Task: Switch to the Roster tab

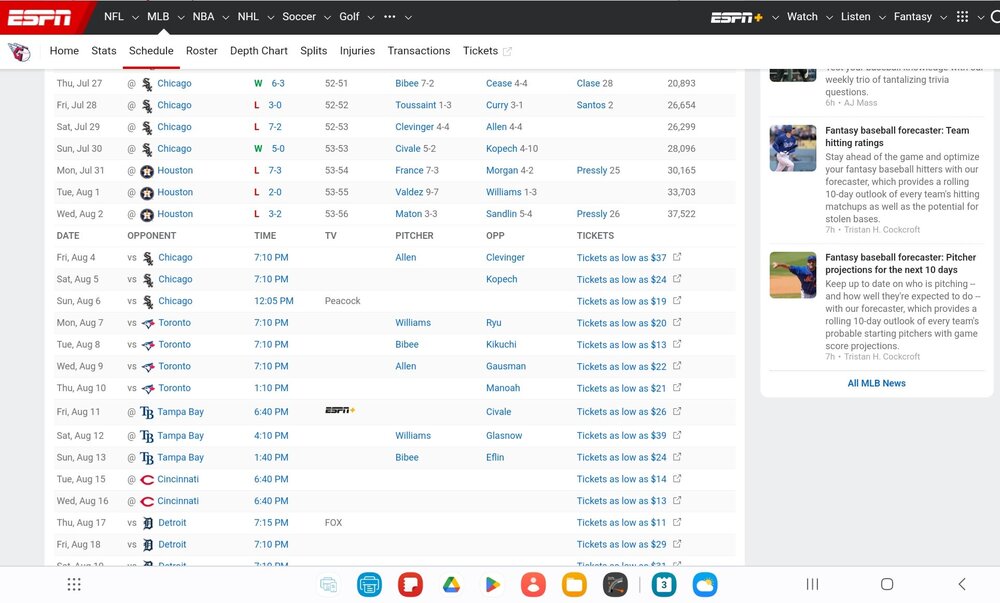Action: click(x=202, y=51)
